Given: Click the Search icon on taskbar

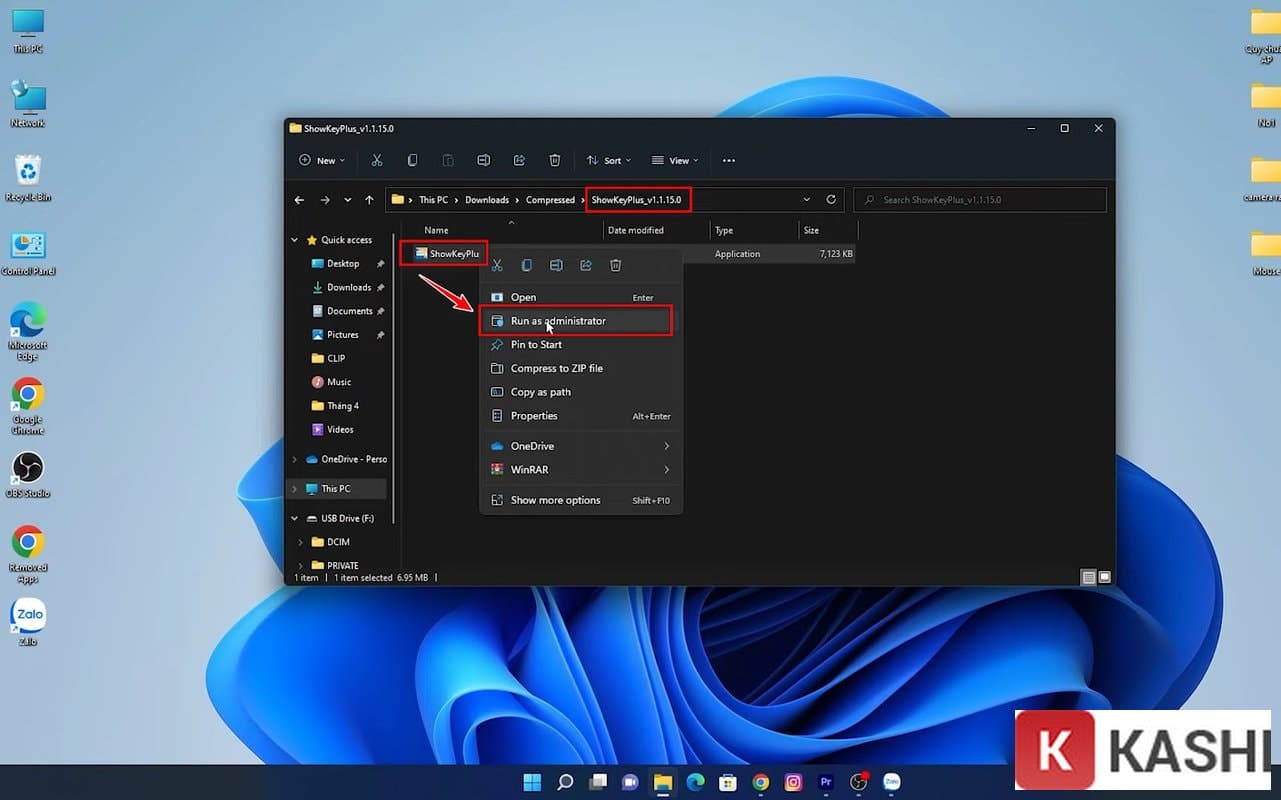Looking at the screenshot, I should 565,782.
